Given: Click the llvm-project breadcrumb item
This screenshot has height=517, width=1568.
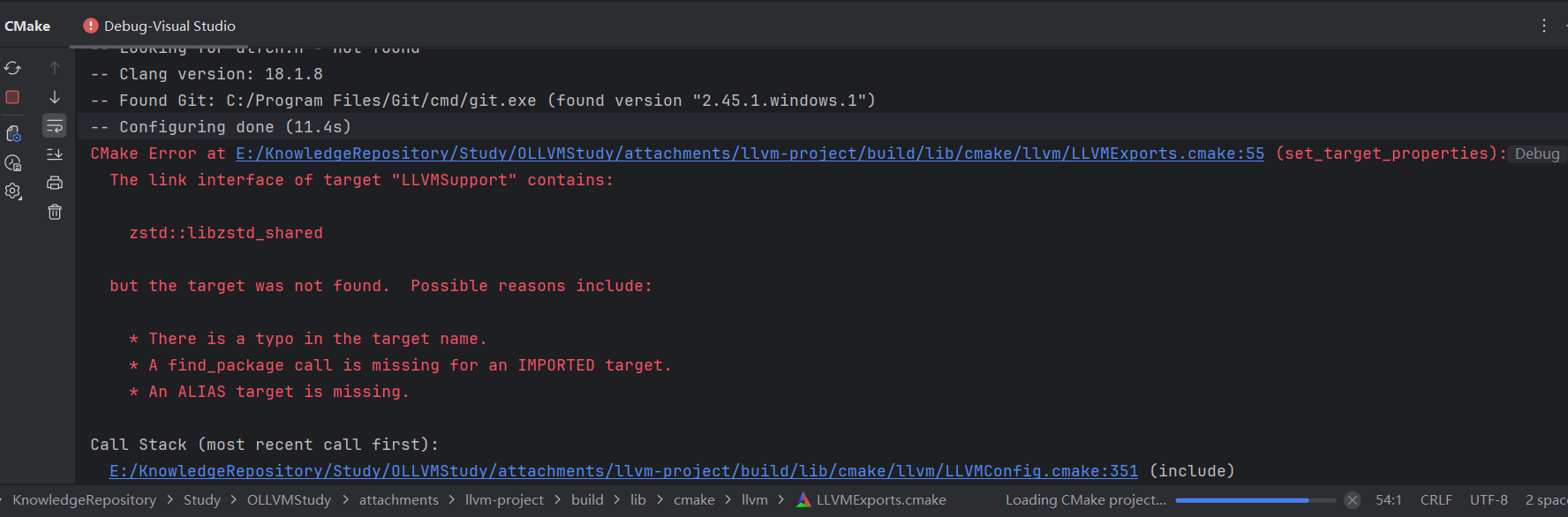Looking at the screenshot, I should (x=504, y=500).
